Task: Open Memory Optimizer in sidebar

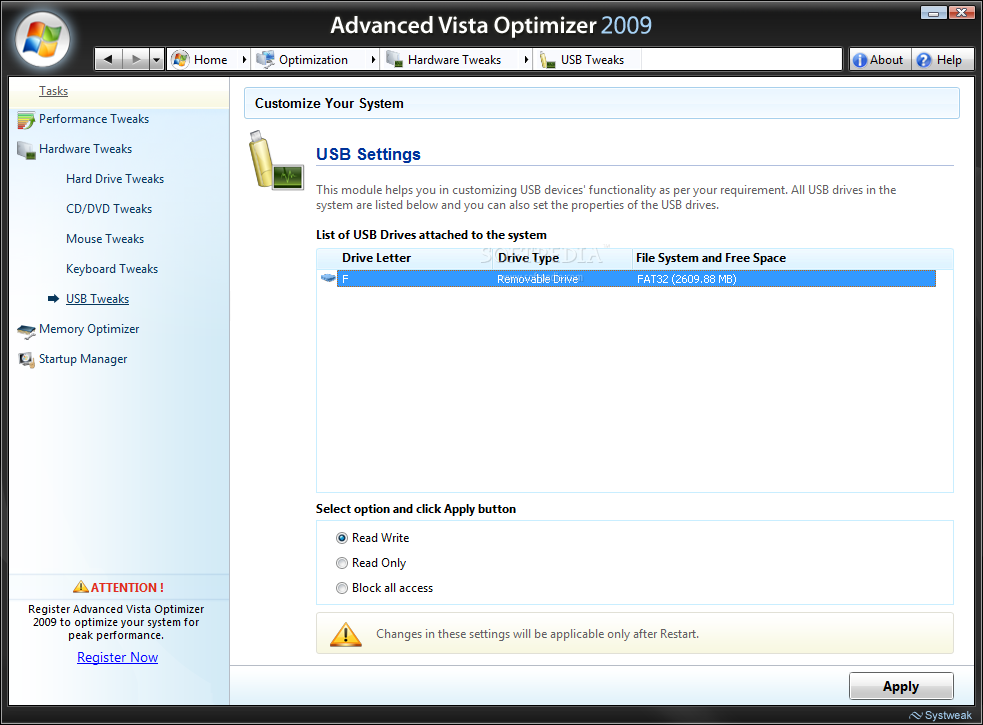Action: pos(89,329)
